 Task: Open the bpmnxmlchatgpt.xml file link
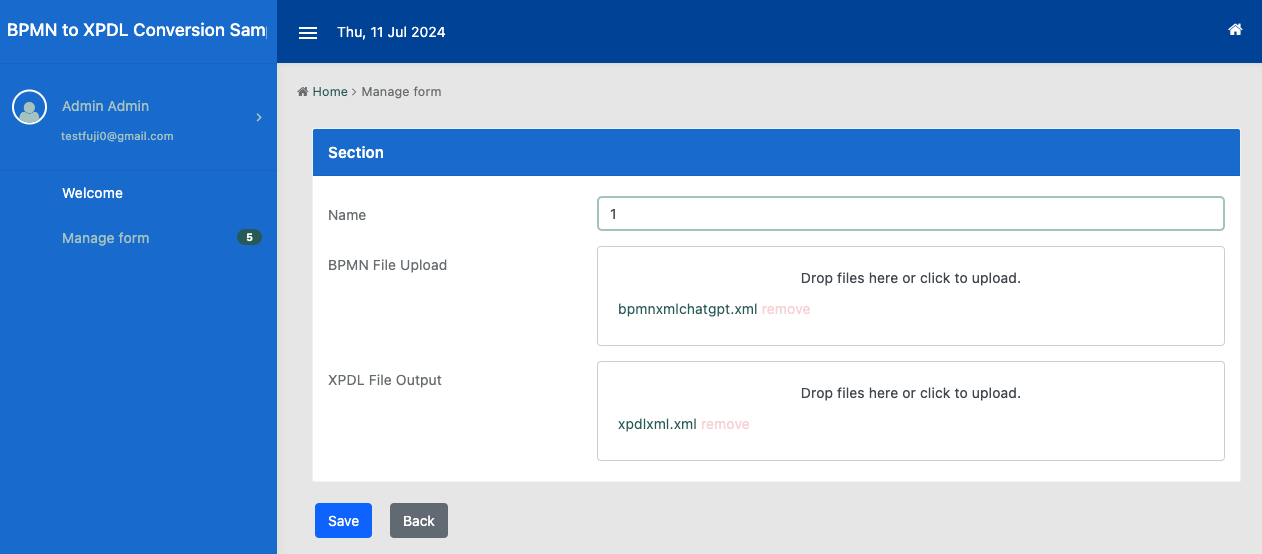pos(688,309)
